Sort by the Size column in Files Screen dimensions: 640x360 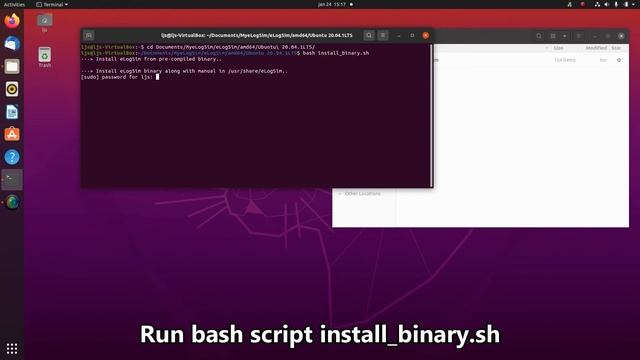(558, 48)
